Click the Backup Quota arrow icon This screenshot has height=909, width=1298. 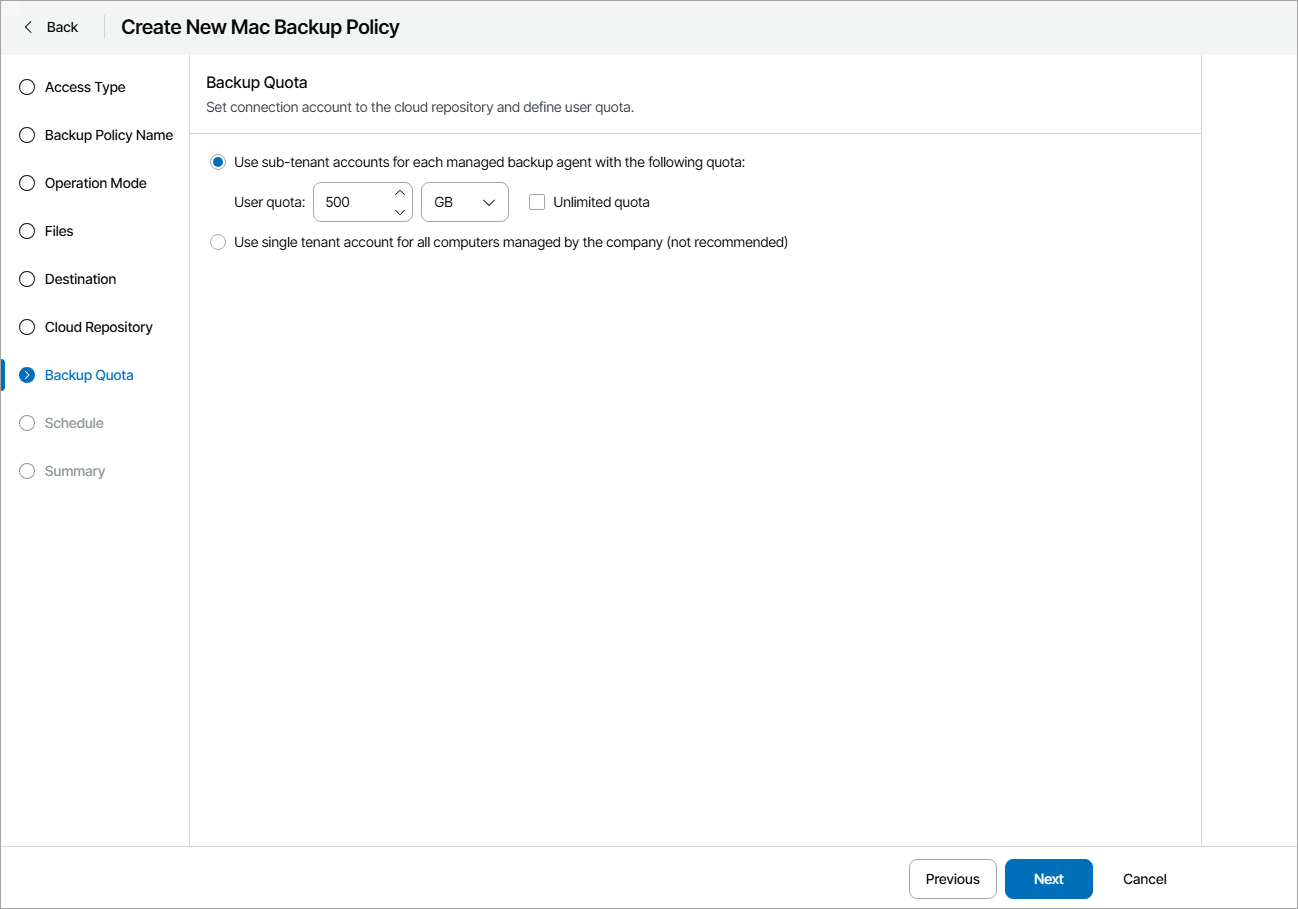pos(26,375)
